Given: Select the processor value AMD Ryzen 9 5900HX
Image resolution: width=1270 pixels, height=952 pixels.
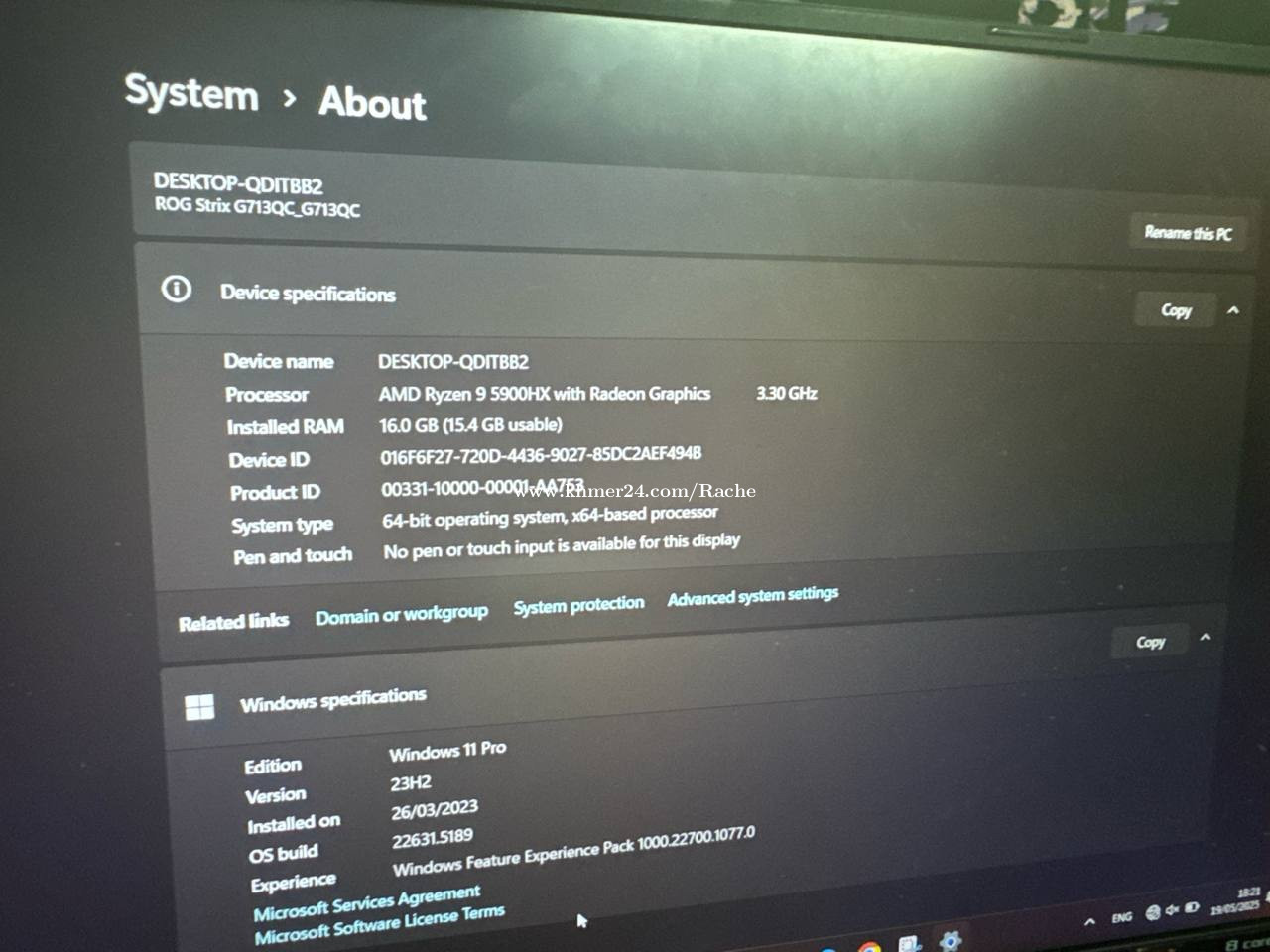Looking at the screenshot, I should coord(545,394).
